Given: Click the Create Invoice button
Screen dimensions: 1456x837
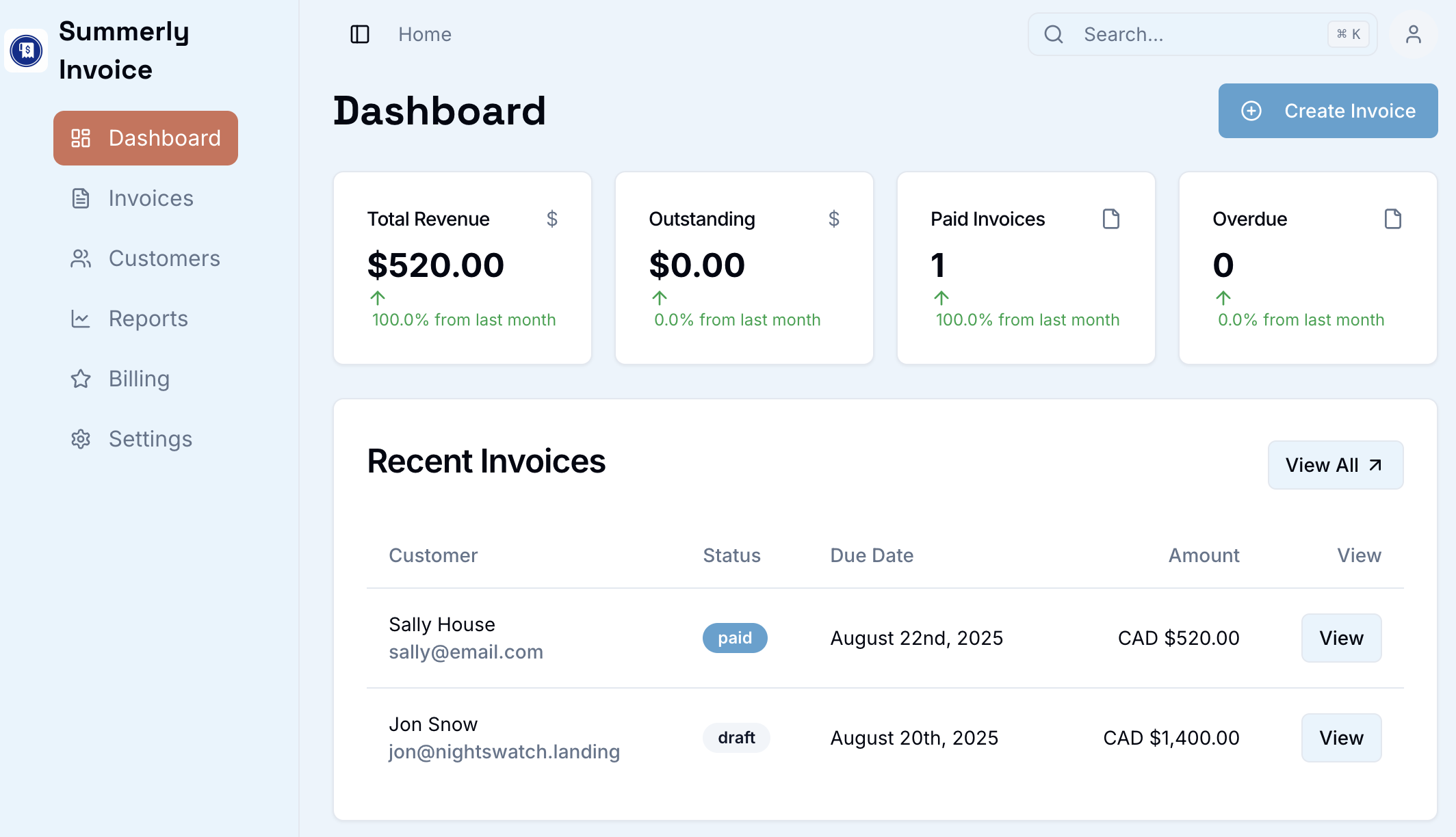Looking at the screenshot, I should pos(1327,110).
